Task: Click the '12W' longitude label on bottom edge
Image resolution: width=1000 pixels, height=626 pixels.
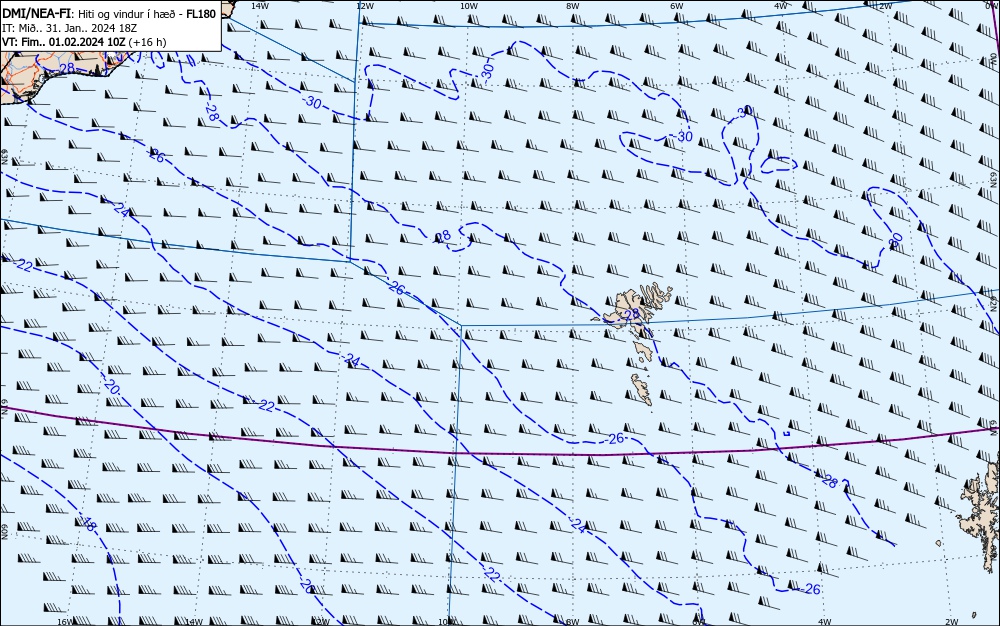Action: pyautogui.click(x=321, y=622)
